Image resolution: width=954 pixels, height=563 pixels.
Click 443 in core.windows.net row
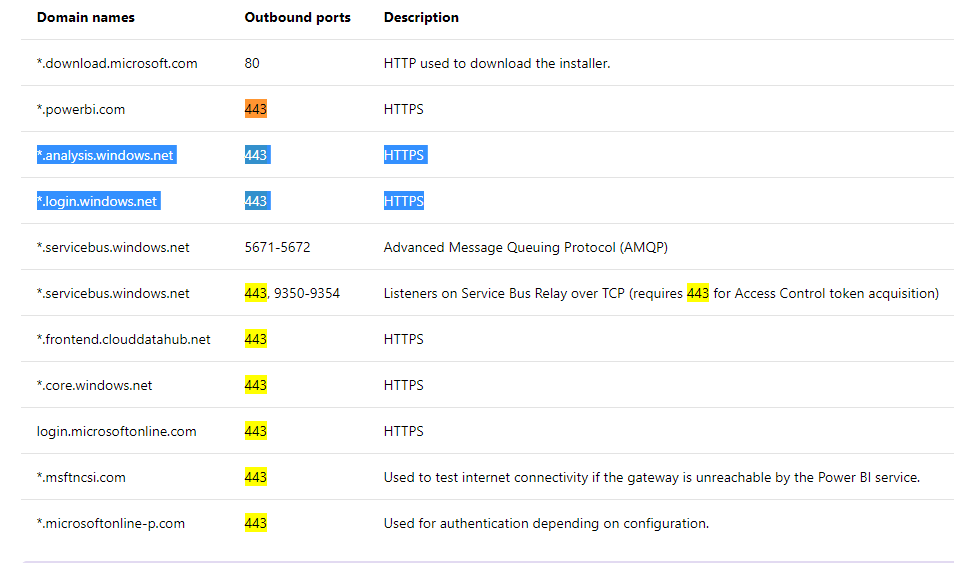256,385
